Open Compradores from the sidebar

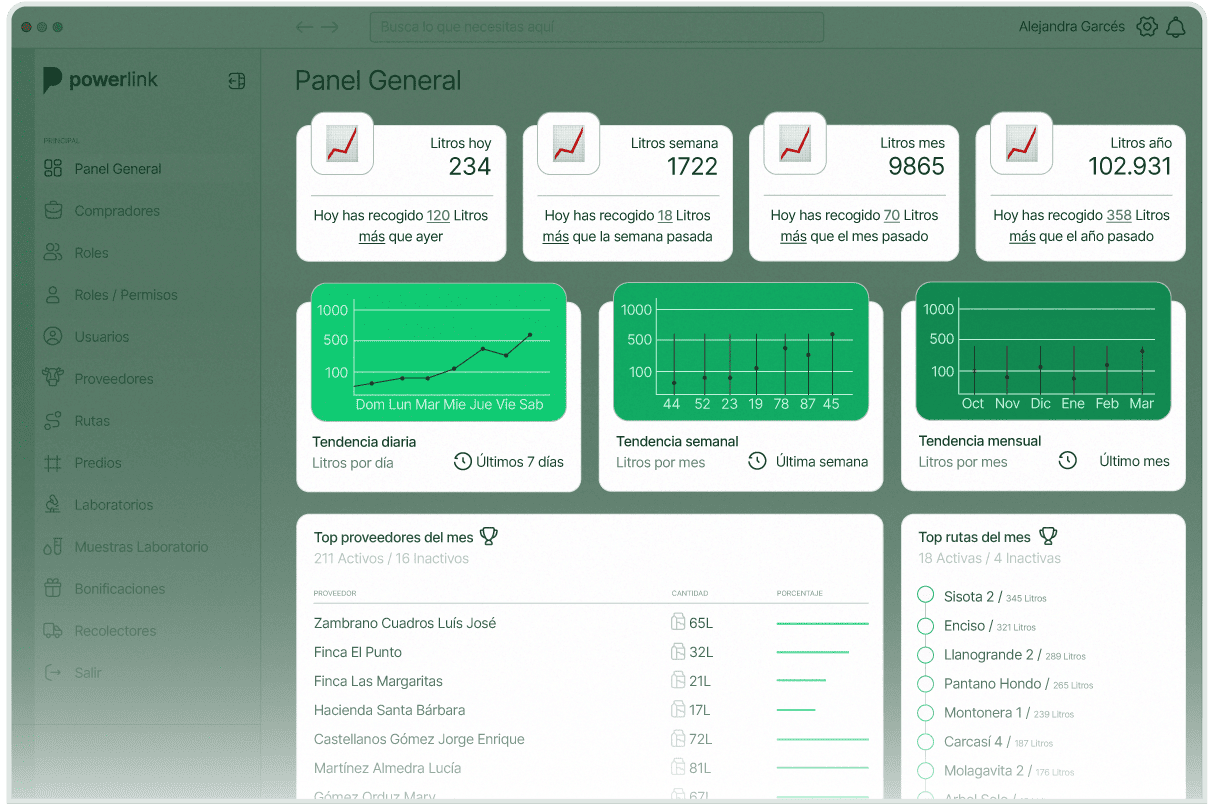116,211
